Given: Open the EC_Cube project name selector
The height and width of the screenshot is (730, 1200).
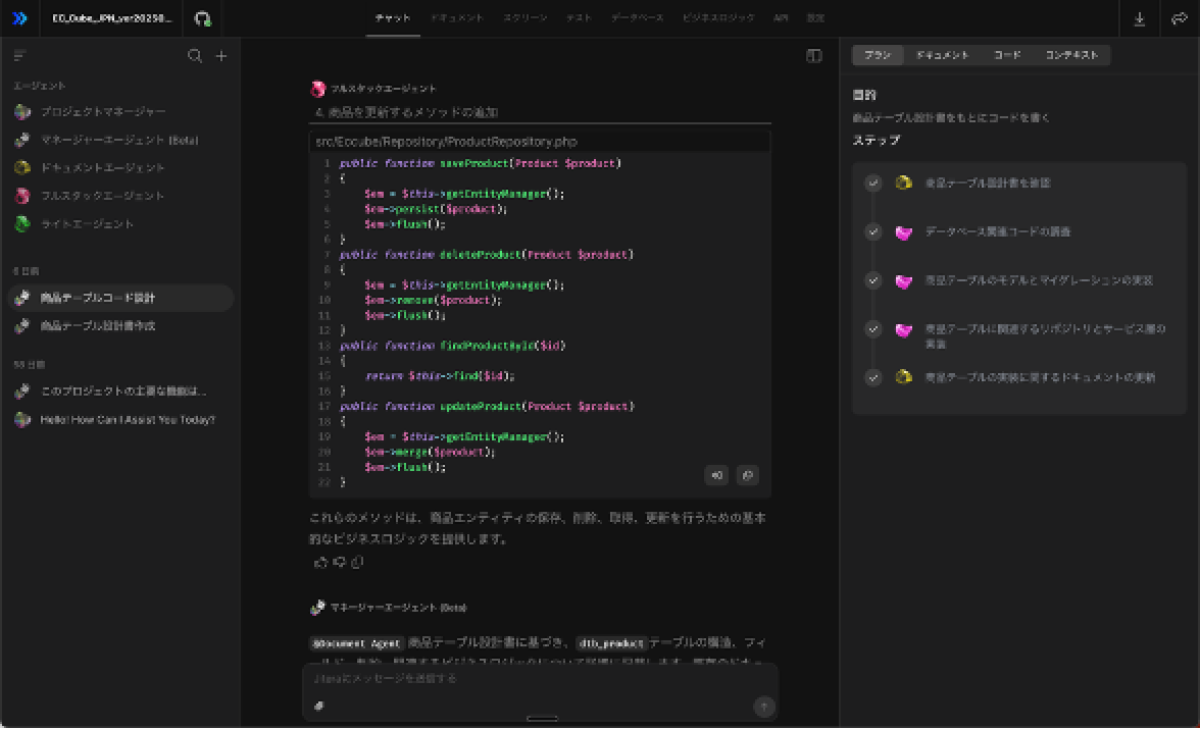Looking at the screenshot, I should (x=112, y=19).
